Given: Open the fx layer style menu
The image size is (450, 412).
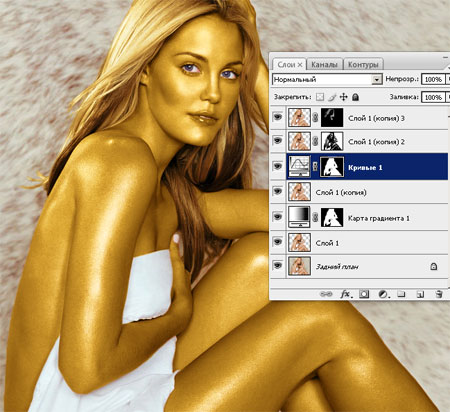Looking at the screenshot, I should pyautogui.click(x=346, y=294).
